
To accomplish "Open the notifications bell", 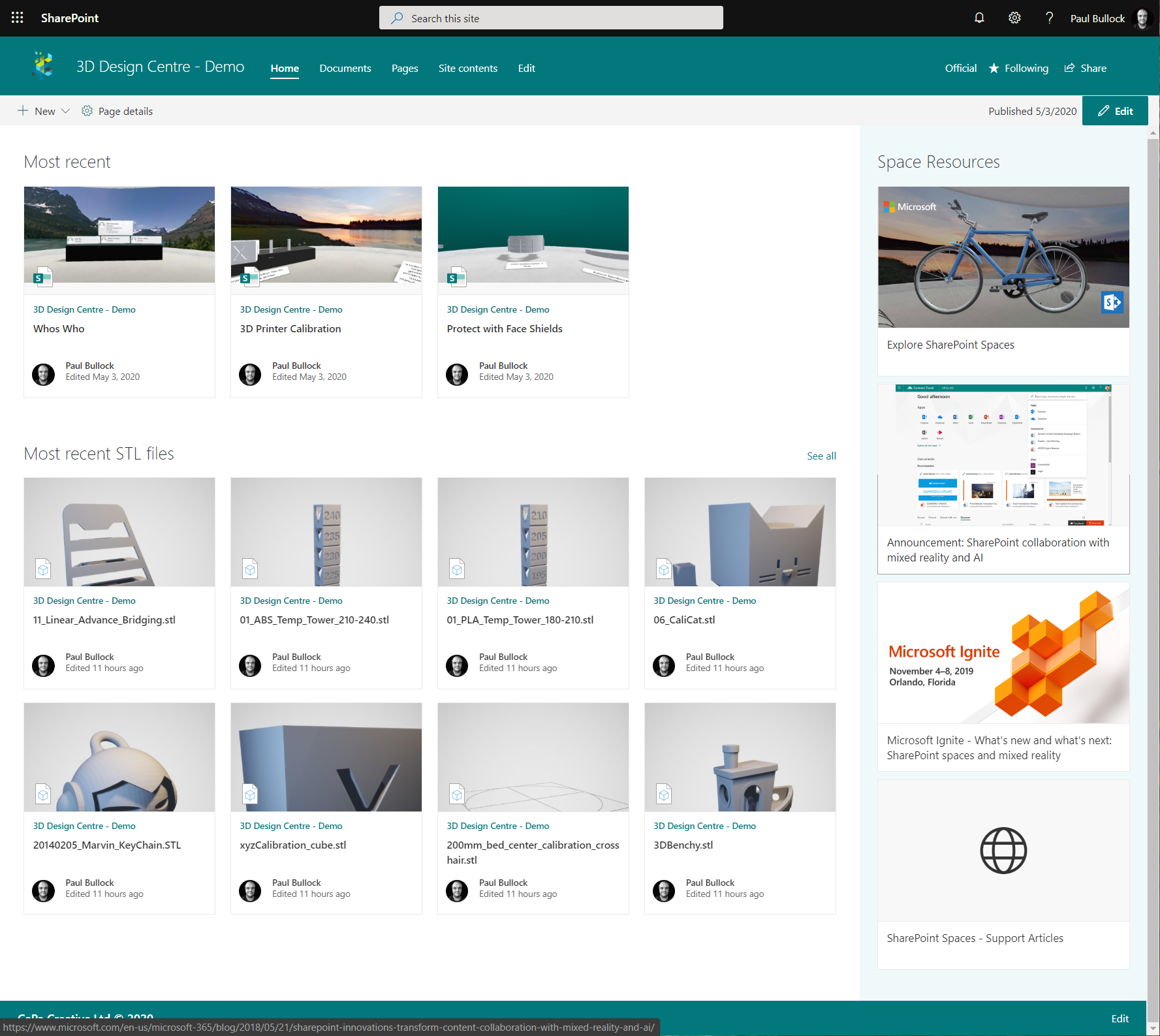I will (x=979, y=18).
